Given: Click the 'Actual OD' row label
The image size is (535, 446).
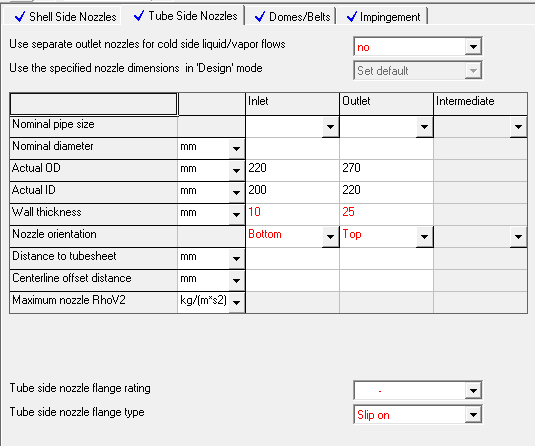Looking at the screenshot, I should (93, 170).
